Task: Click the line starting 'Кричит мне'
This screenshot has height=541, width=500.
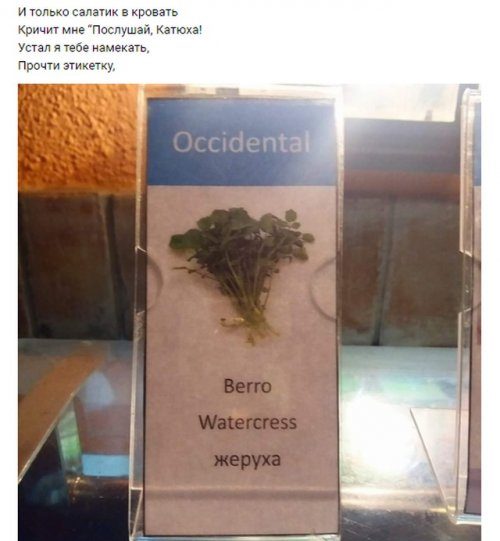Action: point(110,30)
